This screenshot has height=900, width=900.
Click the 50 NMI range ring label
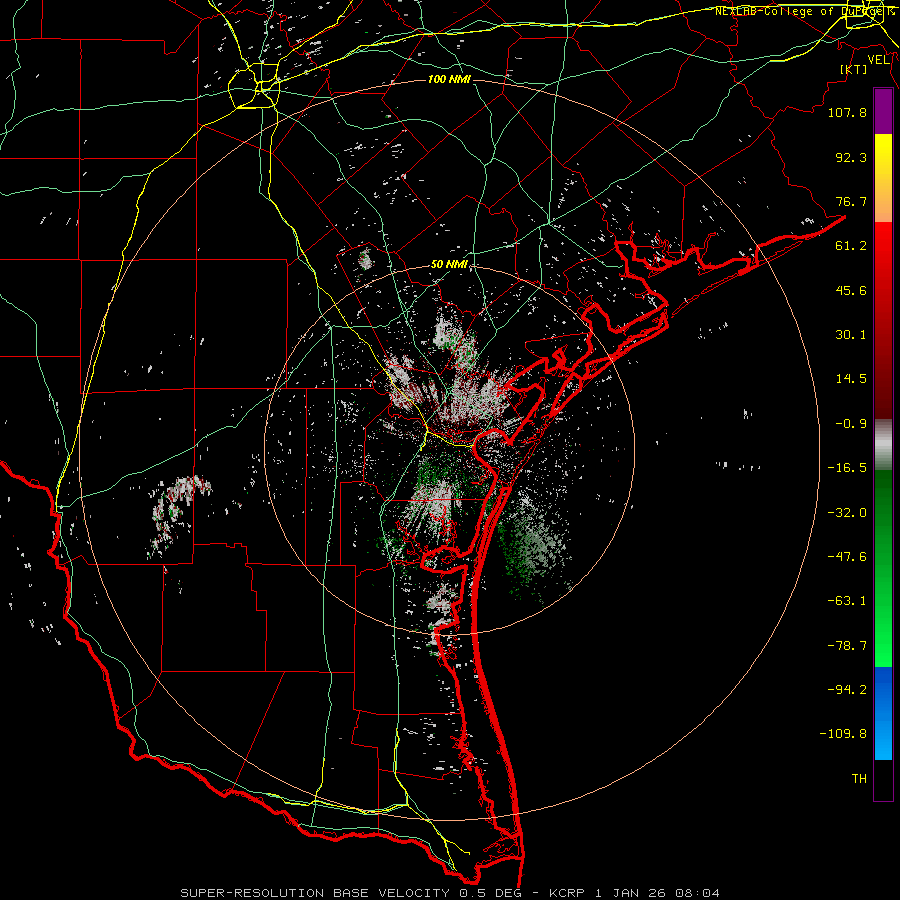[x=449, y=265]
